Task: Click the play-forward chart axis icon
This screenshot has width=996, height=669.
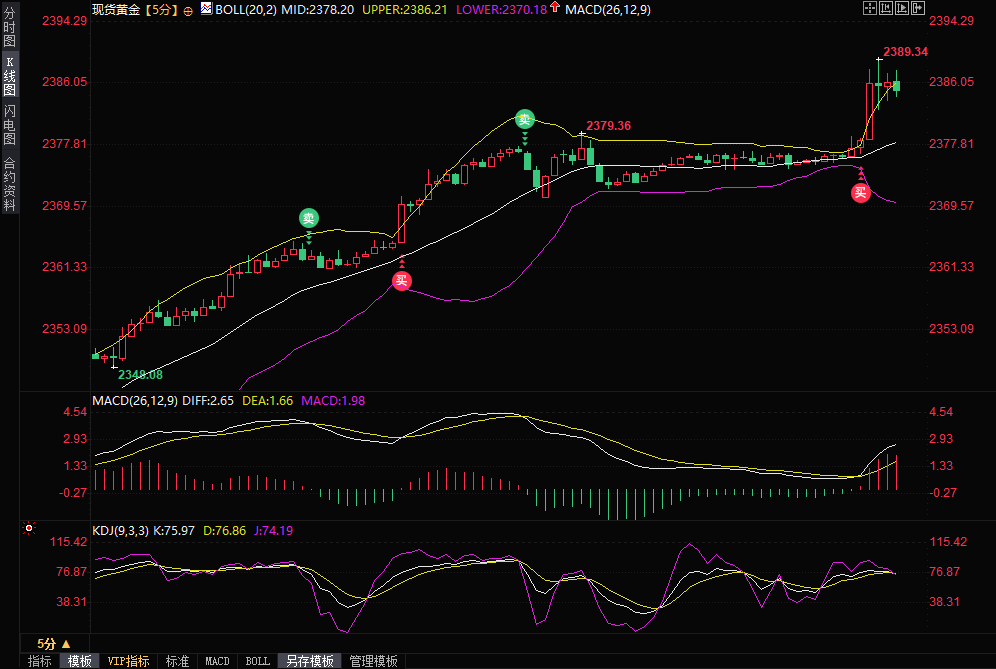Action: [x=902, y=8]
